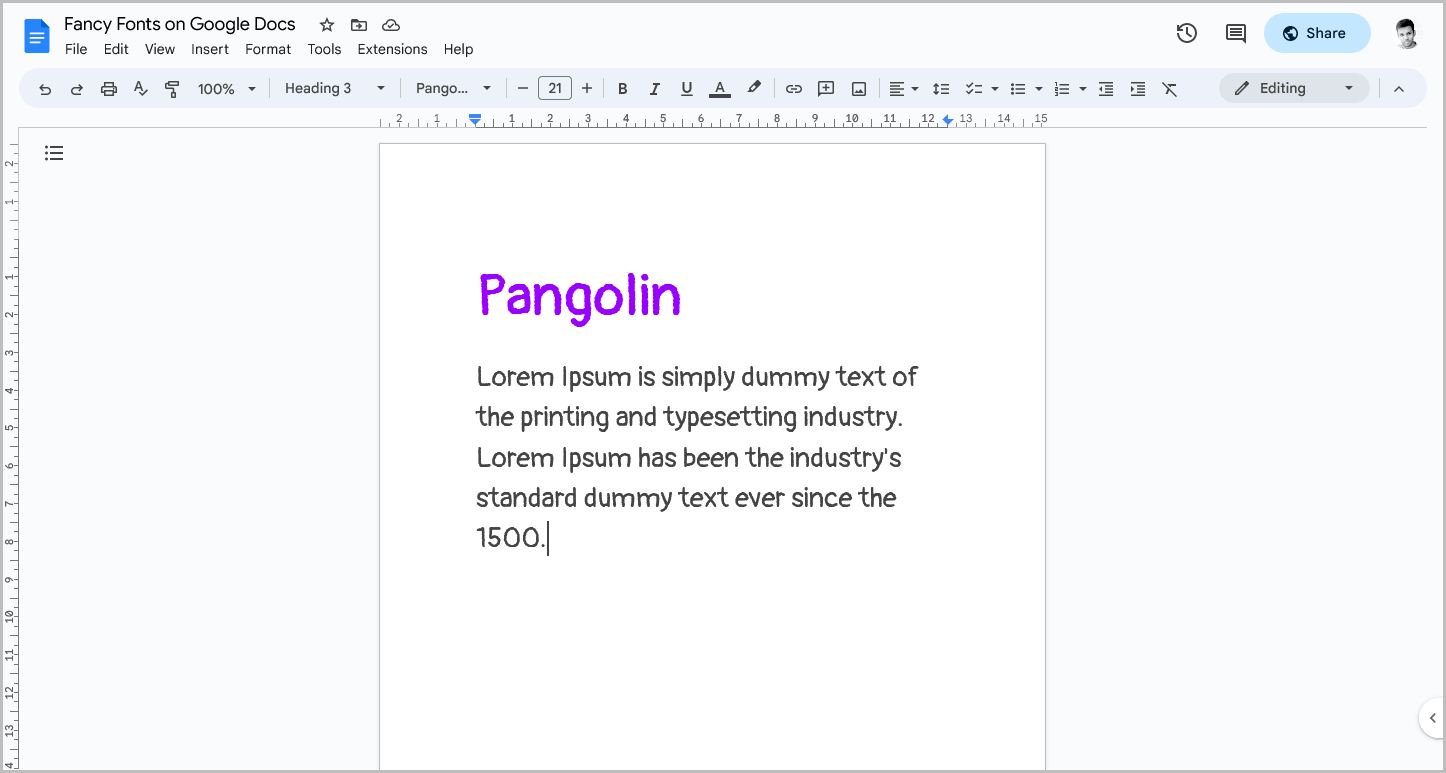This screenshot has width=1446, height=773.
Task: Click the font size input field
Action: pyautogui.click(x=555, y=88)
